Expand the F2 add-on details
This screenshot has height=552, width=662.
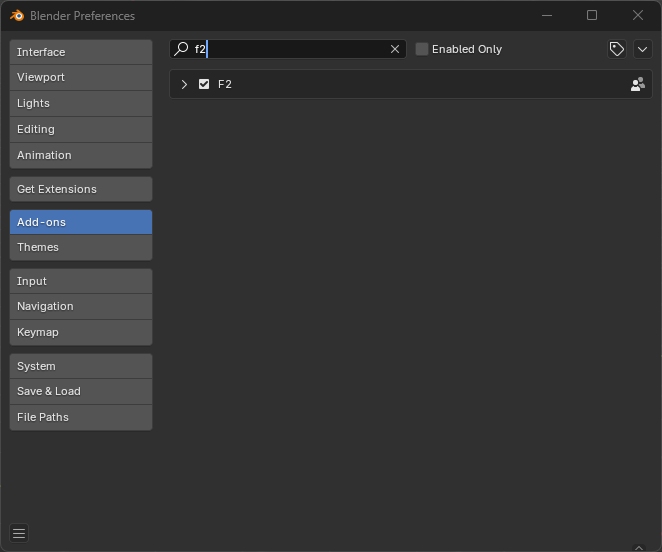184,84
